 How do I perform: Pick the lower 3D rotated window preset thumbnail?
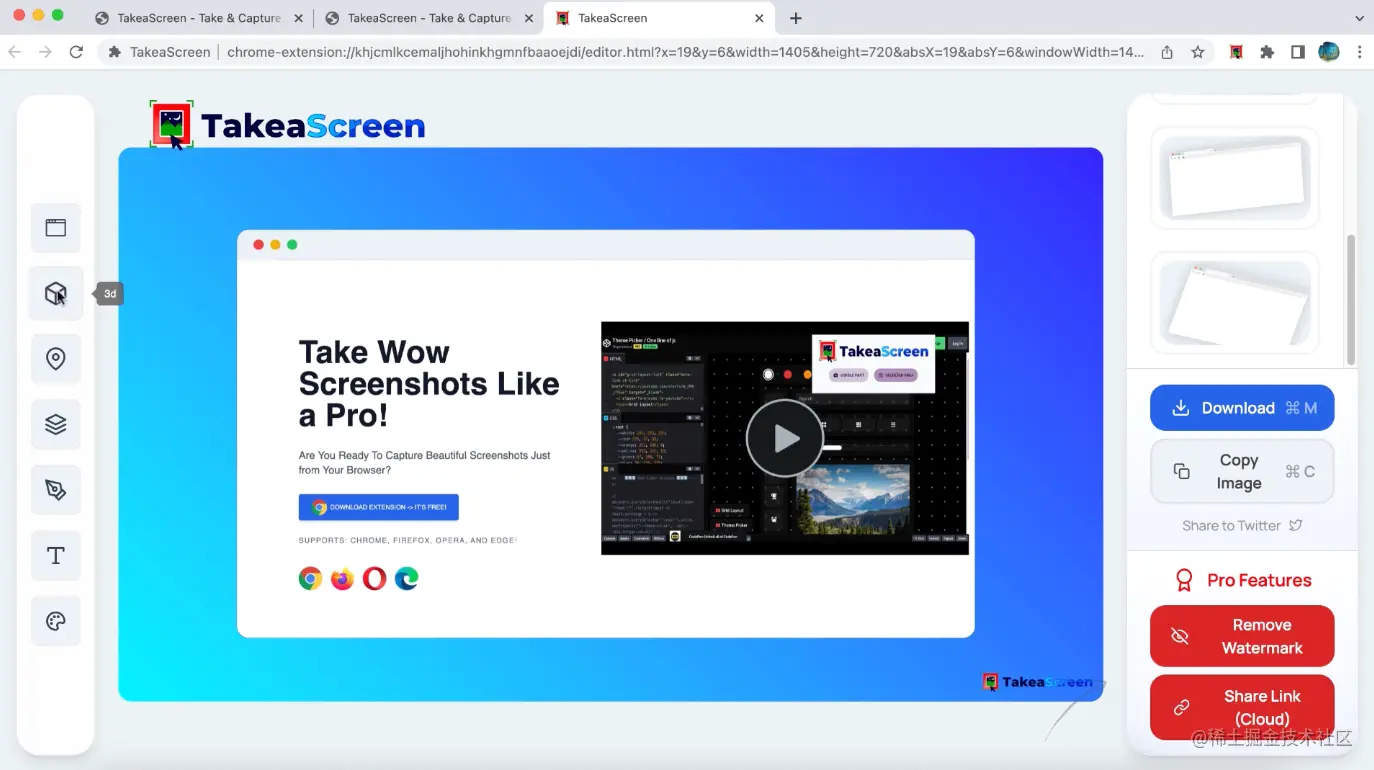click(x=1235, y=303)
